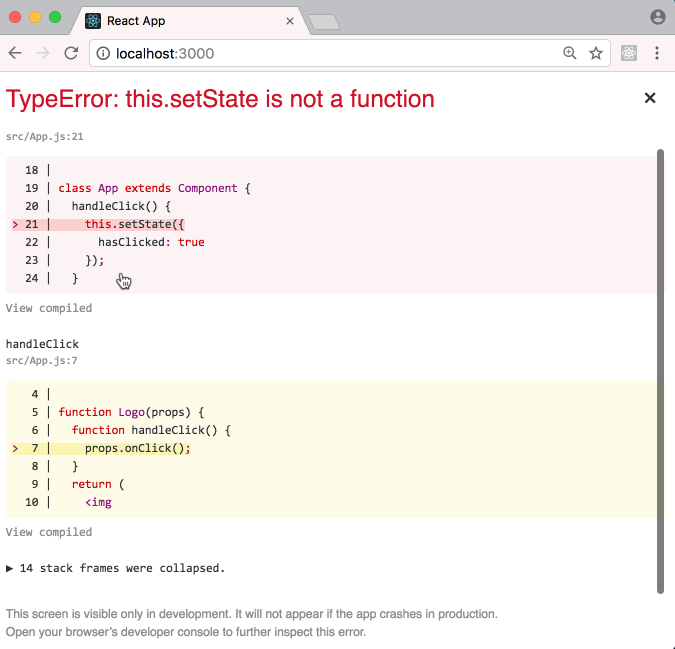Click the highlighted props.onClick(); line
Viewport: 675px width, 649px height.
[101, 448]
